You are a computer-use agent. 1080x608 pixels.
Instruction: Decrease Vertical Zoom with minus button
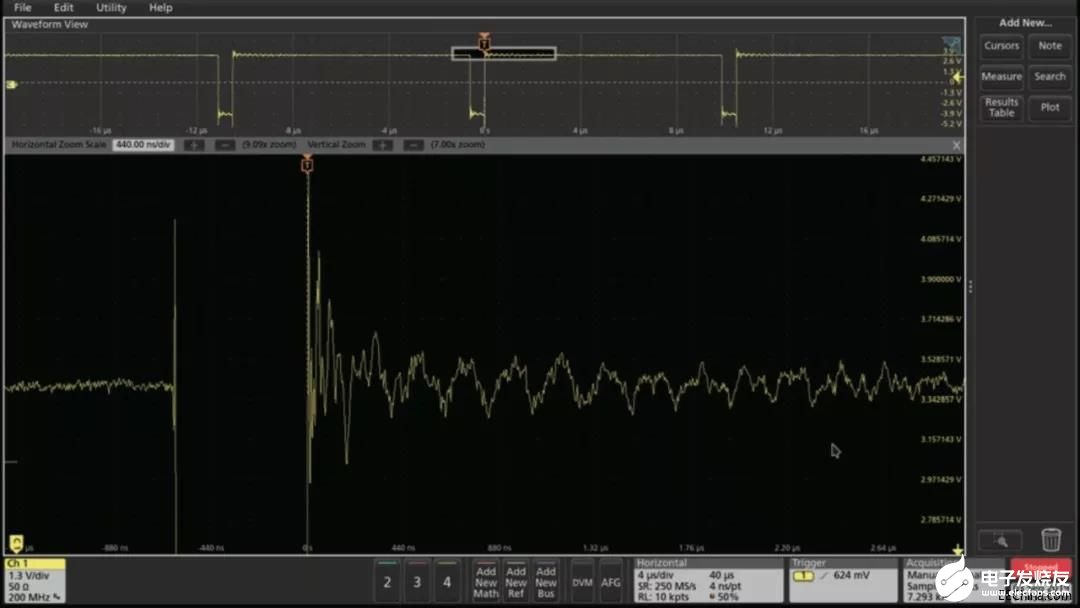click(413, 145)
